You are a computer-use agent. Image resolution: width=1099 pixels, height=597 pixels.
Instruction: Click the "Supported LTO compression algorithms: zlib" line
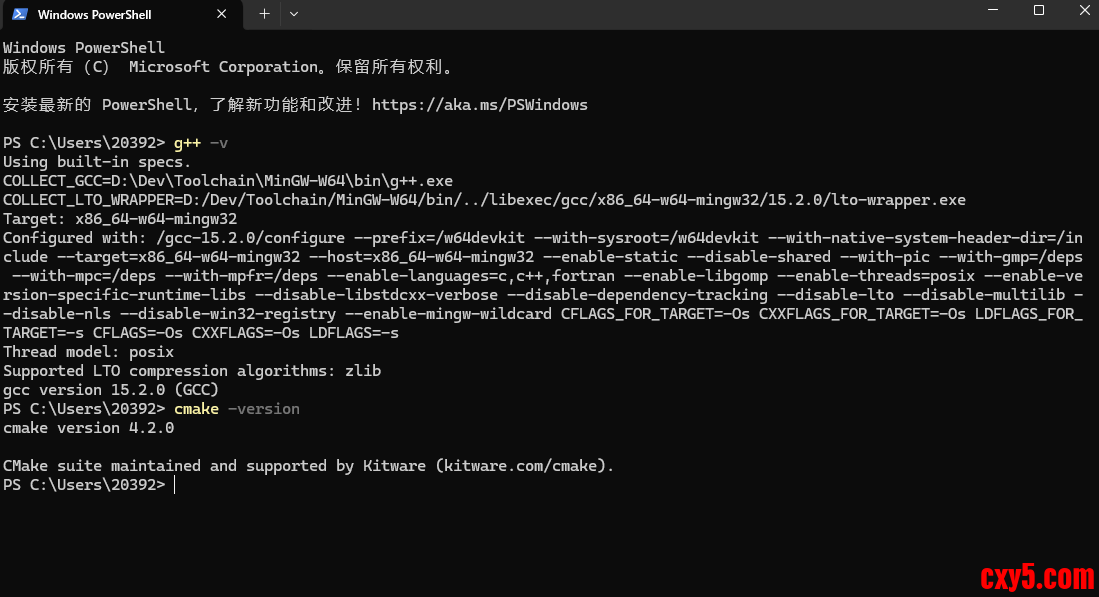coord(192,371)
